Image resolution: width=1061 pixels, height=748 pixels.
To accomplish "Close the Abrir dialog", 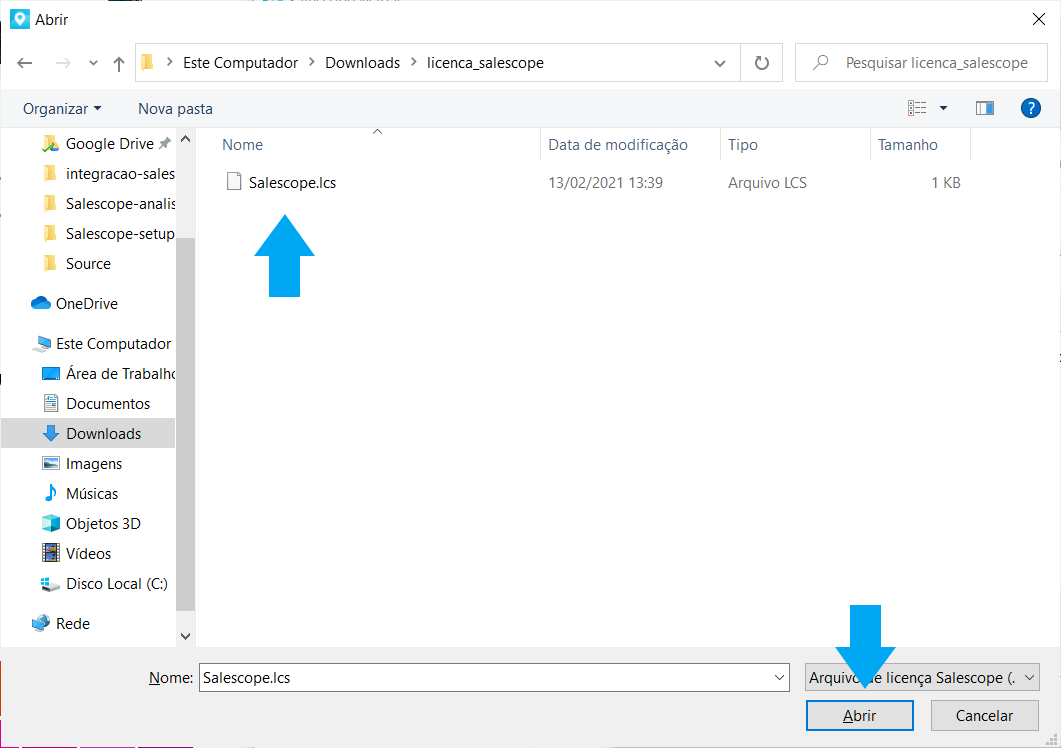I will [x=1039, y=20].
